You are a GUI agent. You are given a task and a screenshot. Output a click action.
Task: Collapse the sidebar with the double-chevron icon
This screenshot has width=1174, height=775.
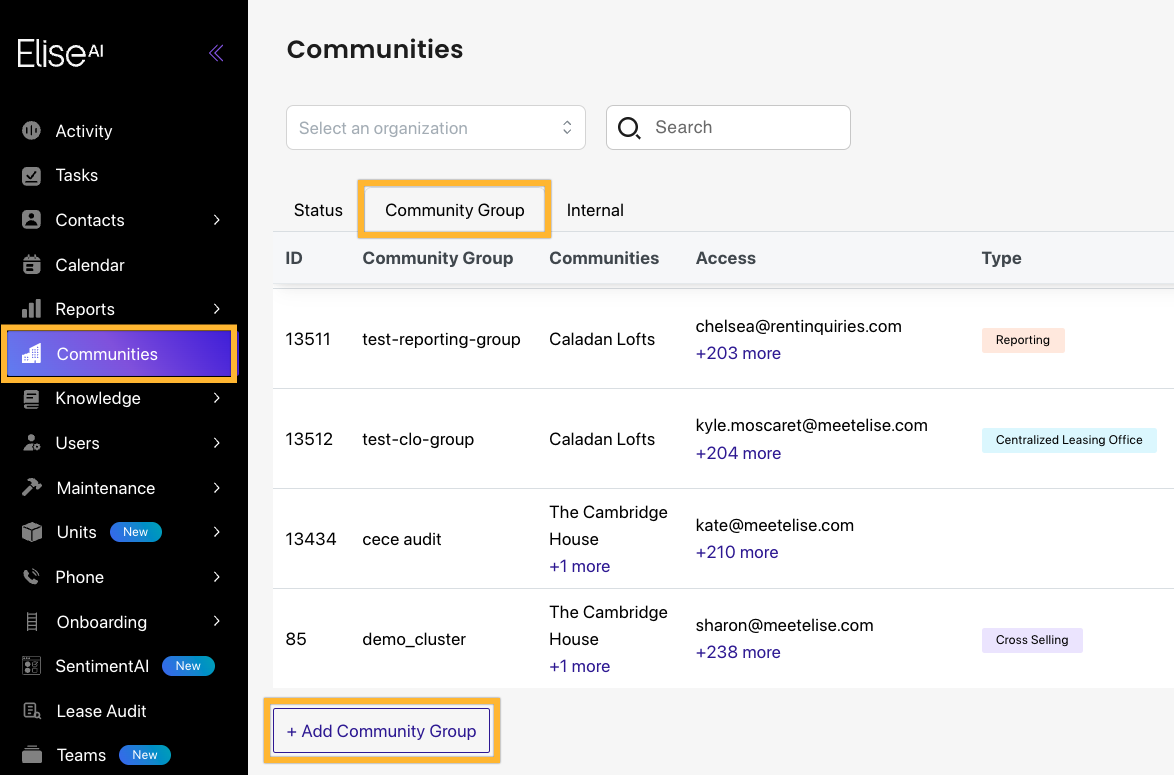216,52
